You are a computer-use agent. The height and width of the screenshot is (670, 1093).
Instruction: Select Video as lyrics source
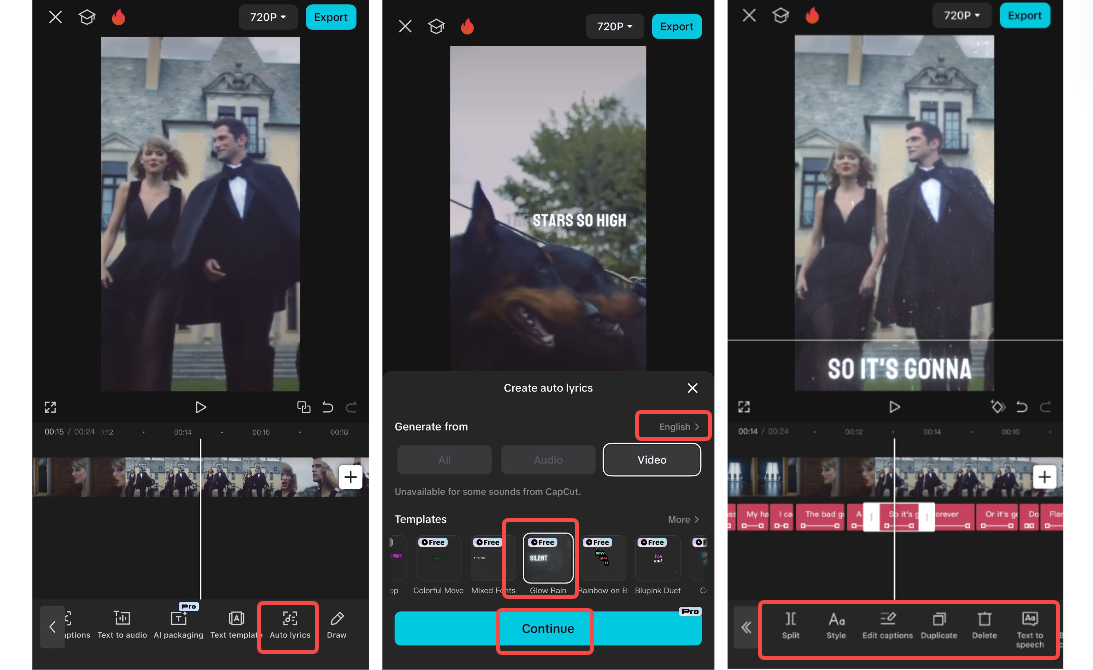pyautogui.click(x=652, y=460)
